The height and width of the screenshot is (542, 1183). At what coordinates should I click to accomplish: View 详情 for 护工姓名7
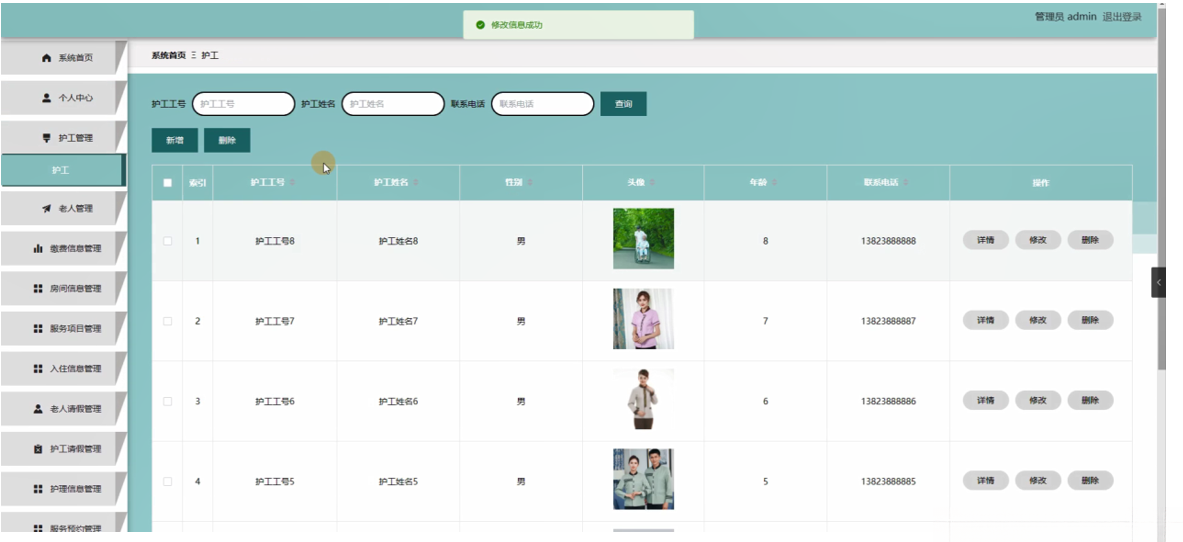(x=985, y=320)
